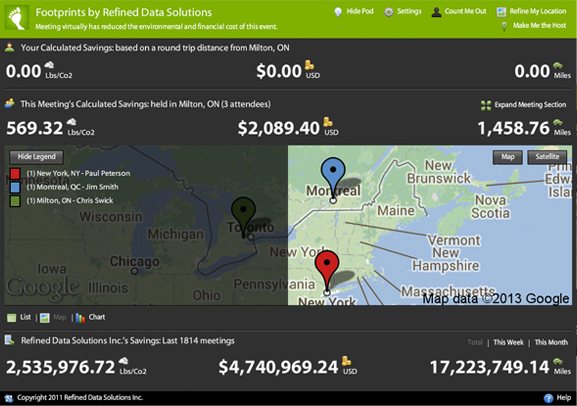Click legend entry Montreal, QC - Jim Smith
Screen dimensions: 577x406
click(72, 187)
